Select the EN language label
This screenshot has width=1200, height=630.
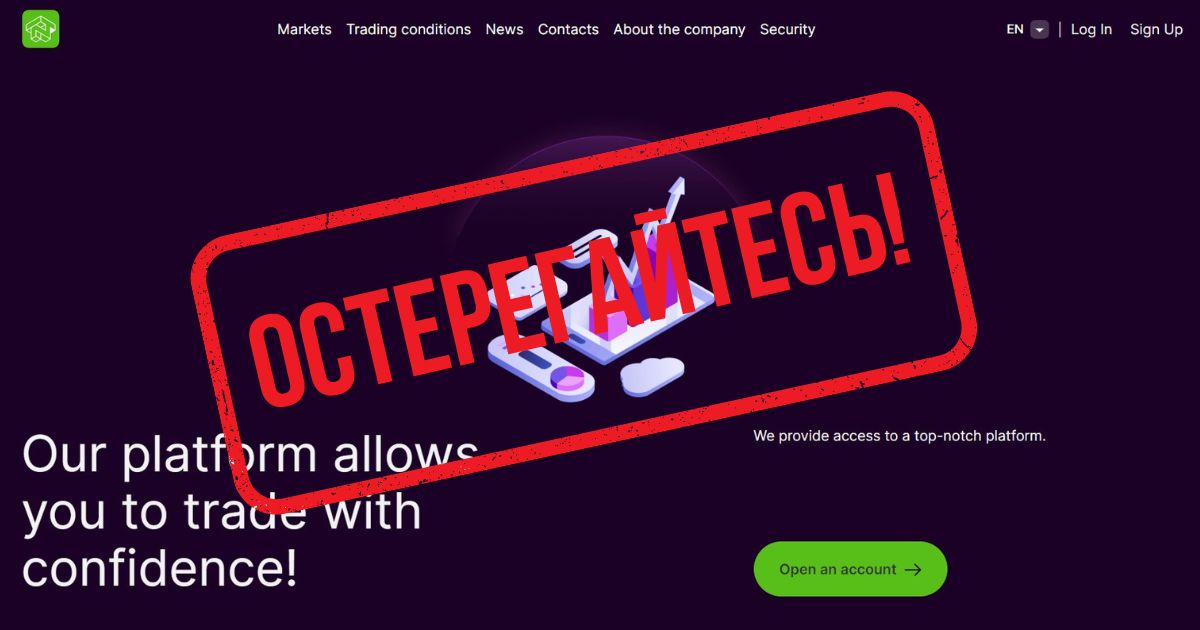tap(1015, 30)
